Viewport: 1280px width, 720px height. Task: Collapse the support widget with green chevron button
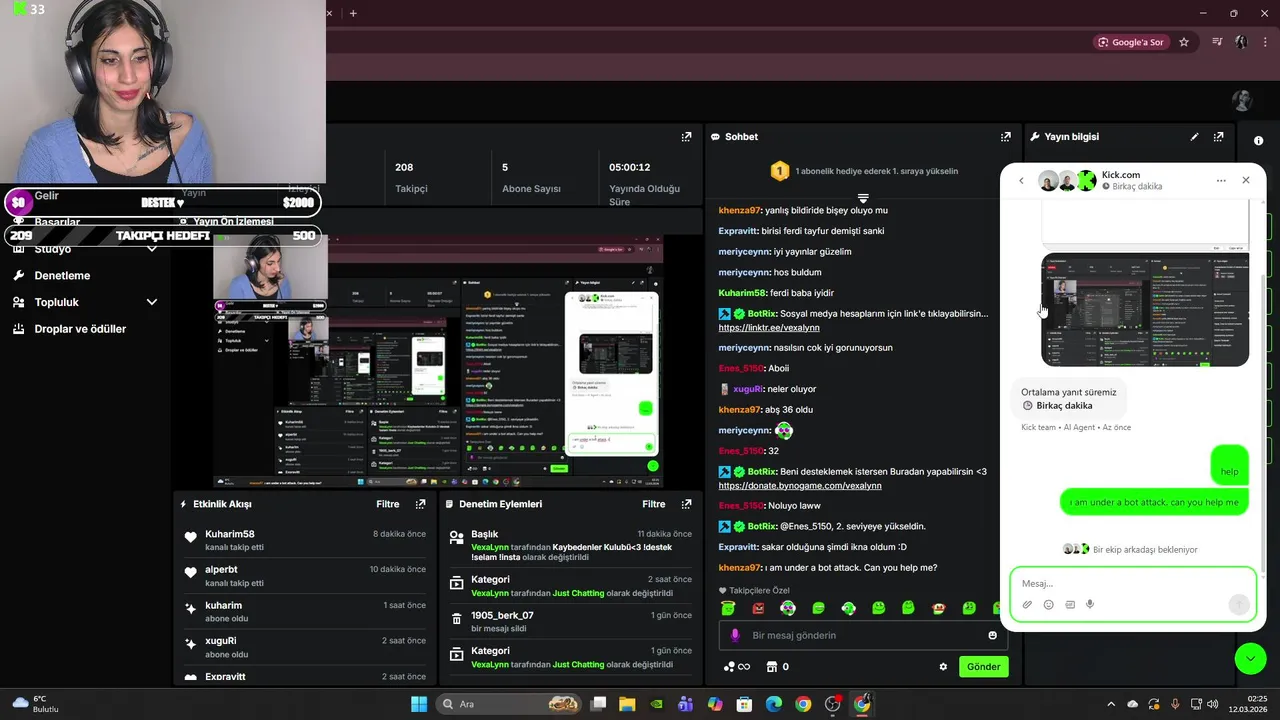[1250, 658]
